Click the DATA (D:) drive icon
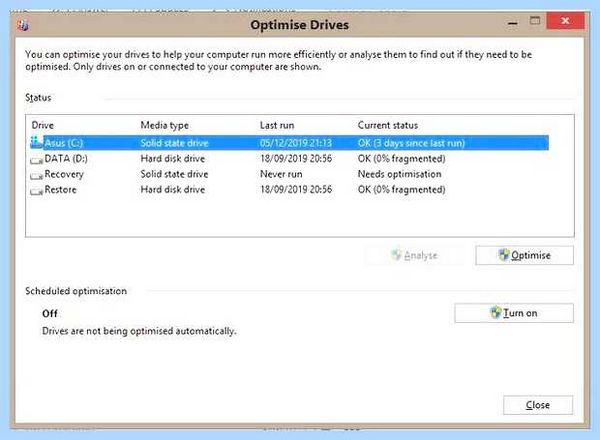600x440 pixels. tap(37, 160)
